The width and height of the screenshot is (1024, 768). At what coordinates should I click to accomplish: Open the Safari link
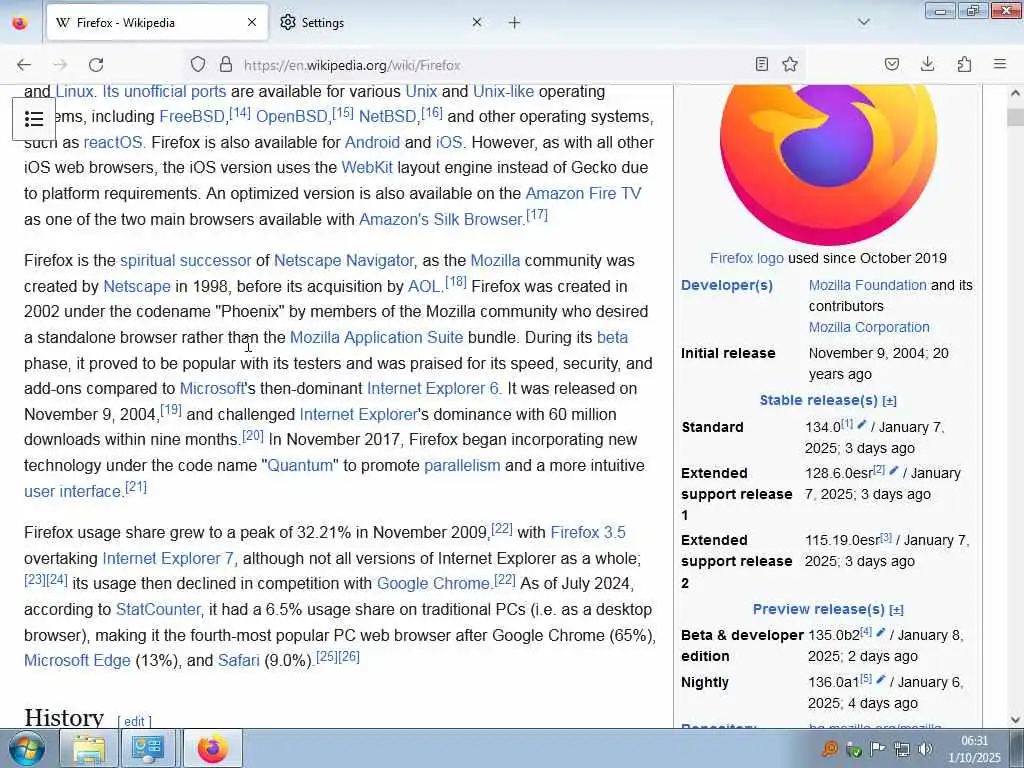click(238, 661)
